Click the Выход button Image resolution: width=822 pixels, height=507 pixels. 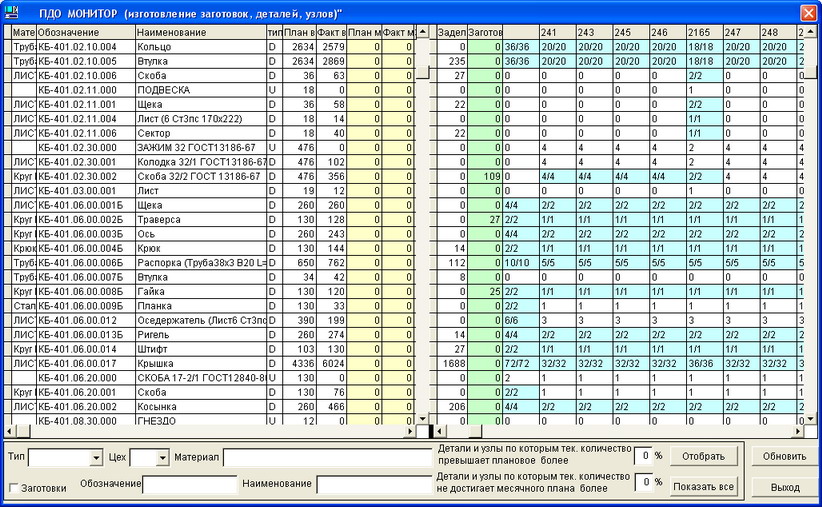tap(784, 487)
